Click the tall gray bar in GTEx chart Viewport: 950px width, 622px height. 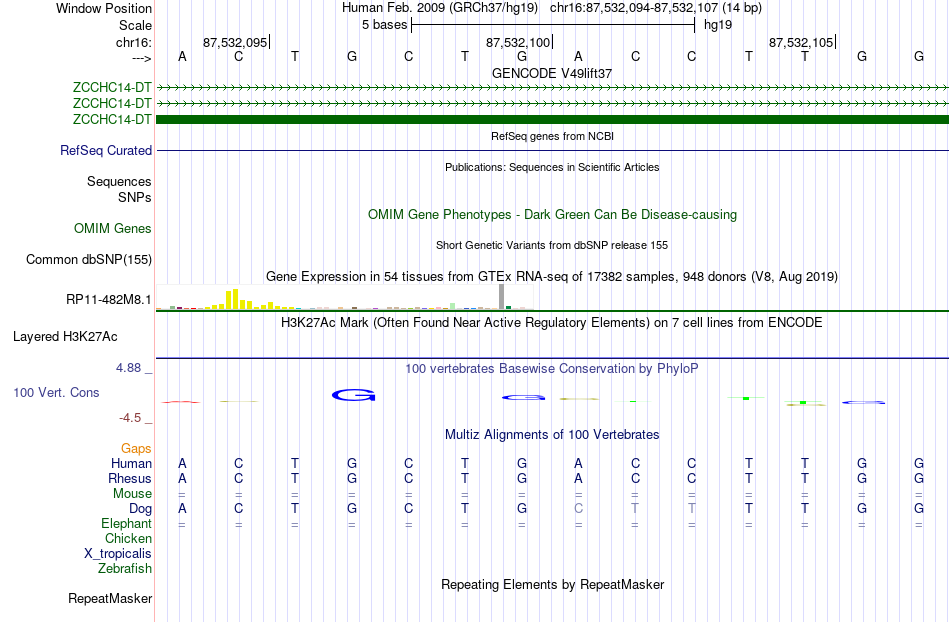pos(502,297)
